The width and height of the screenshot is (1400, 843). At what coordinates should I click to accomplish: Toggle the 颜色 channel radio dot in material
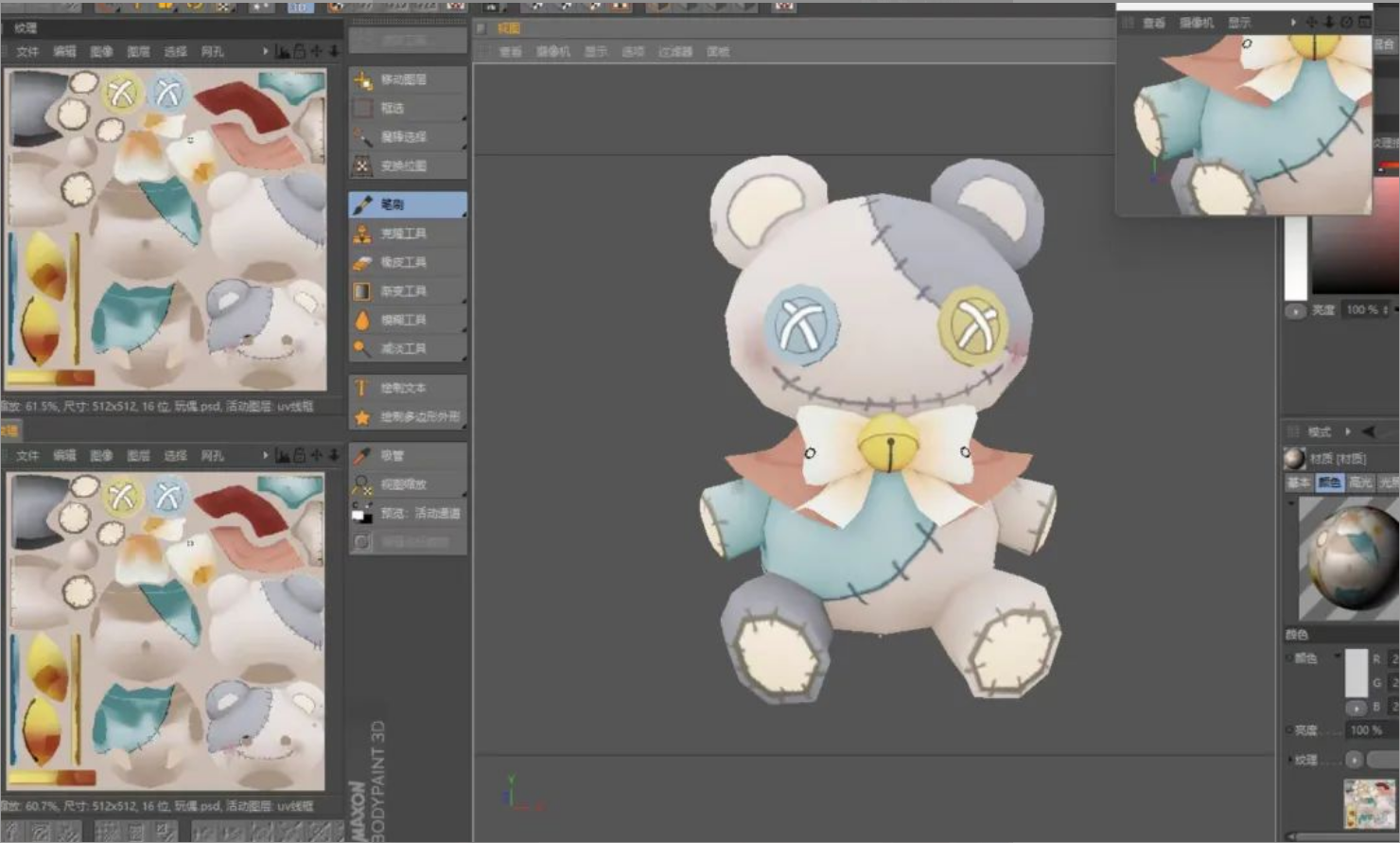tap(1289, 658)
